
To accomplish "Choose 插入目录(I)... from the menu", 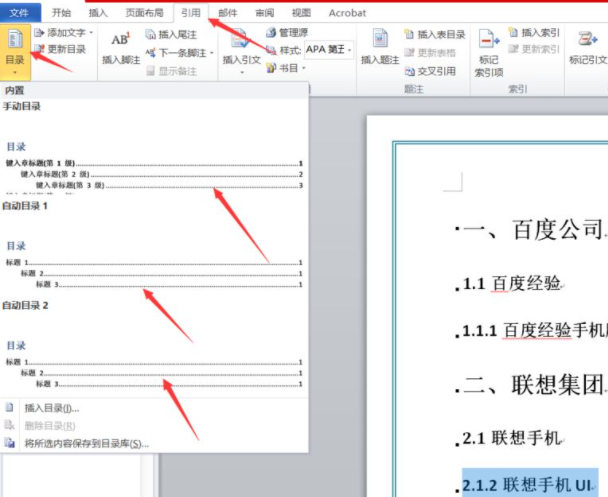I will click(x=52, y=408).
